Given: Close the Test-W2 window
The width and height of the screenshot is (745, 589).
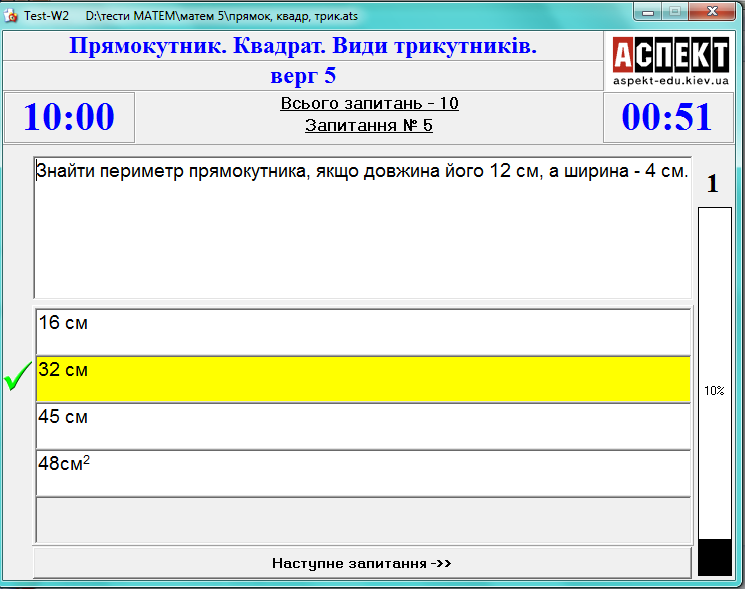Looking at the screenshot, I should (712, 11).
